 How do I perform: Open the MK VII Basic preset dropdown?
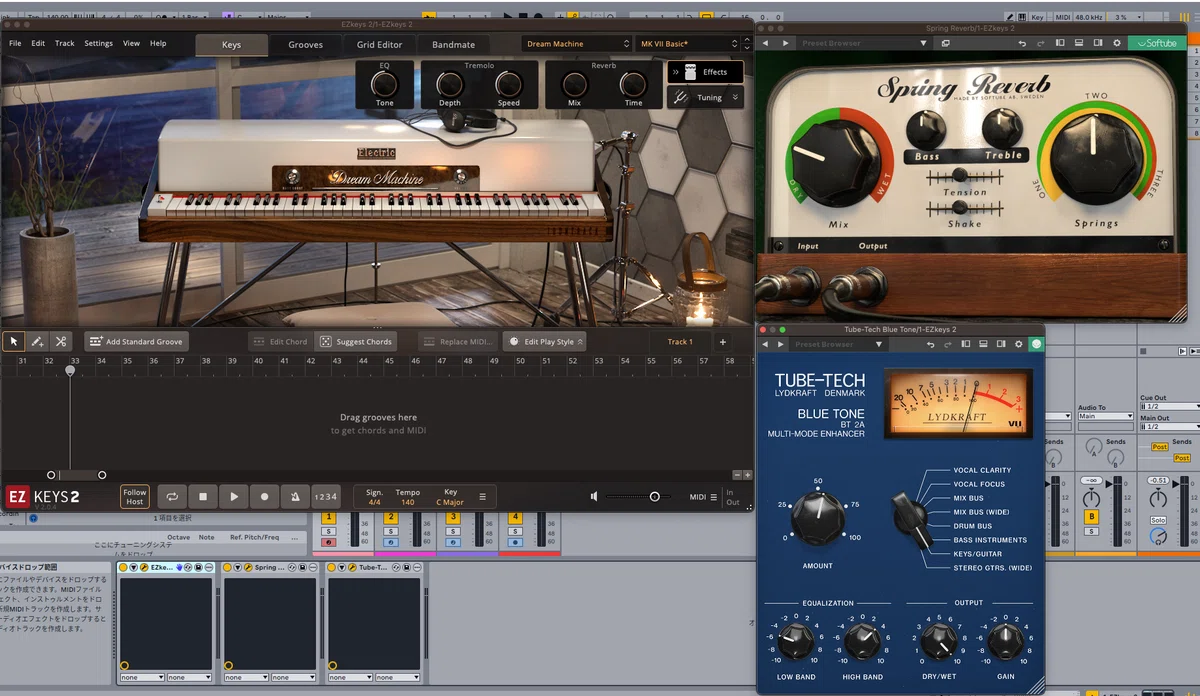point(687,44)
